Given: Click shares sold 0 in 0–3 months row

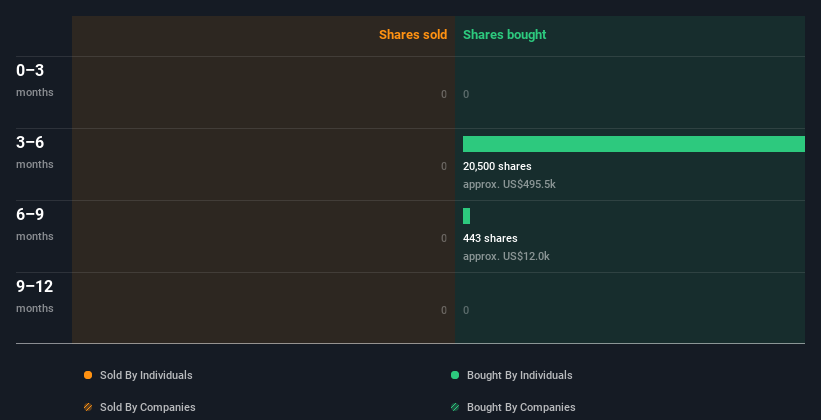Looking at the screenshot, I should [444, 94].
